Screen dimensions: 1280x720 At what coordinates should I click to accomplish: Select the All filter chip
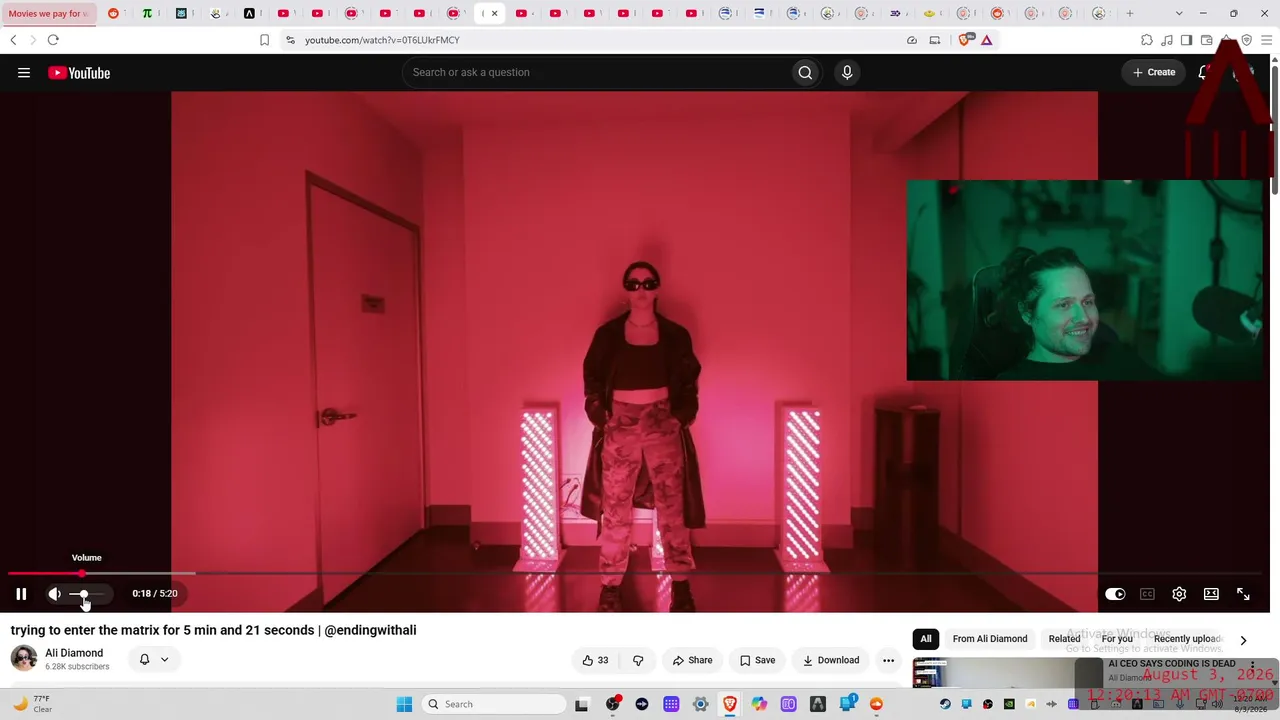pyautogui.click(x=926, y=639)
